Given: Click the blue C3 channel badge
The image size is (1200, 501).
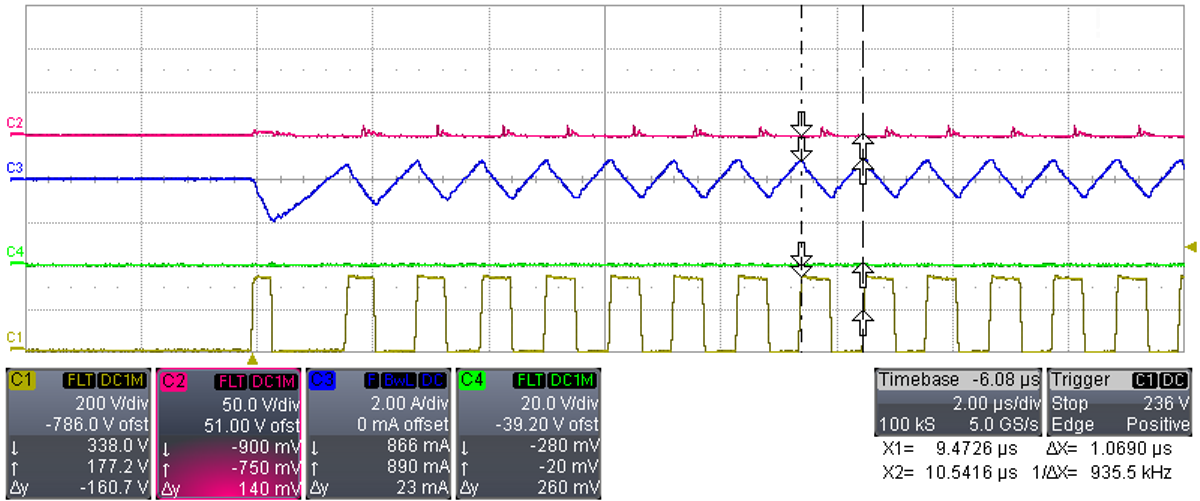Looking at the screenshot, I should coord(323,380).
